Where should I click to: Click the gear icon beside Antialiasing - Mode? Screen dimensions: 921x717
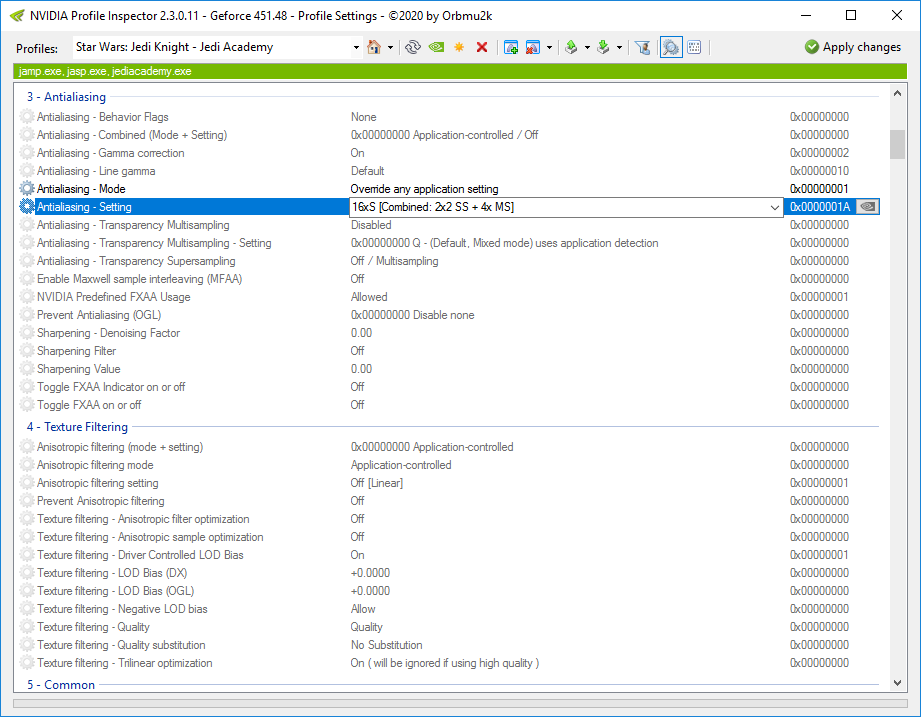point(27,188)
